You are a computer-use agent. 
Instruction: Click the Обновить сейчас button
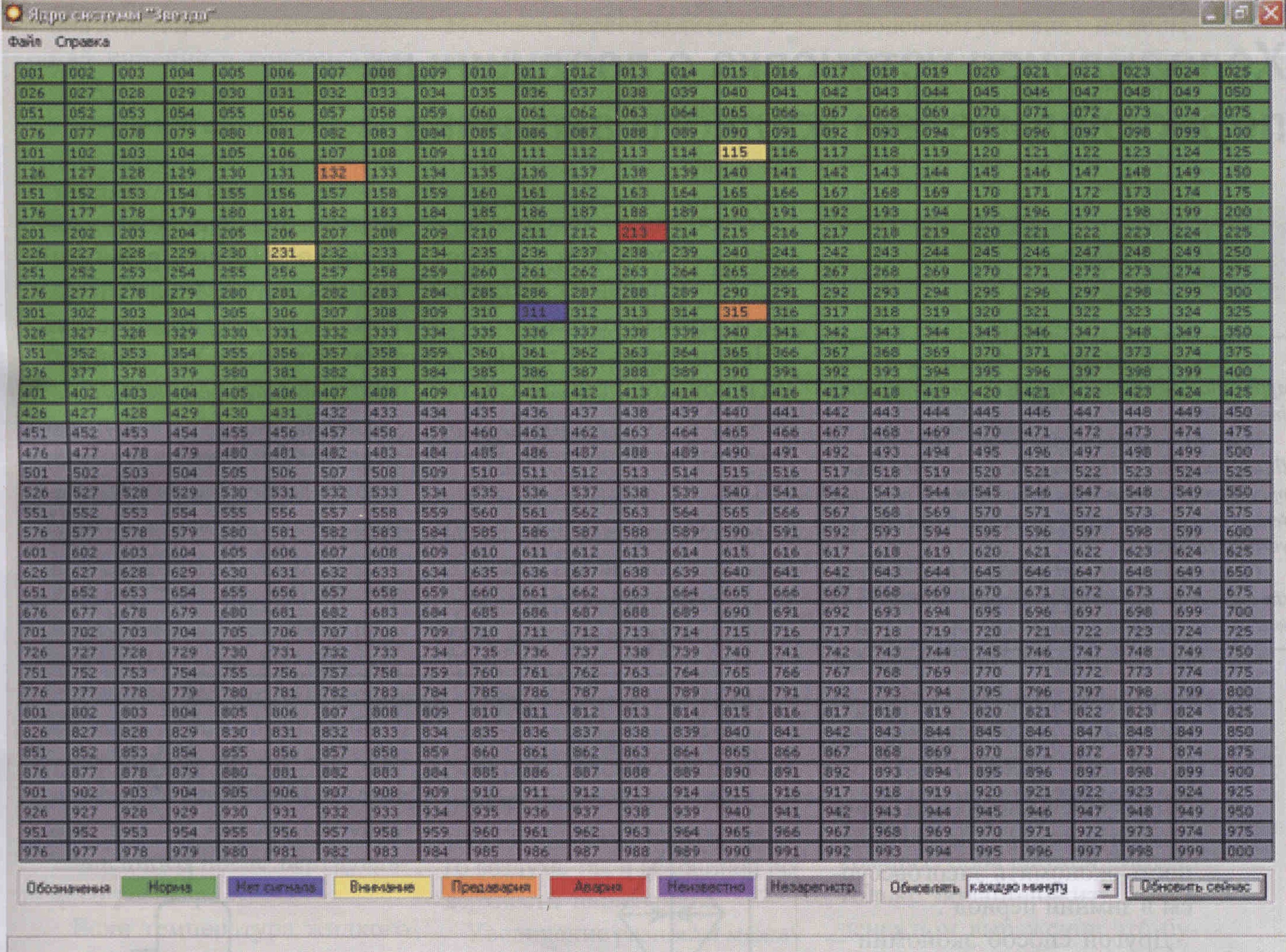click(1196, 886)
